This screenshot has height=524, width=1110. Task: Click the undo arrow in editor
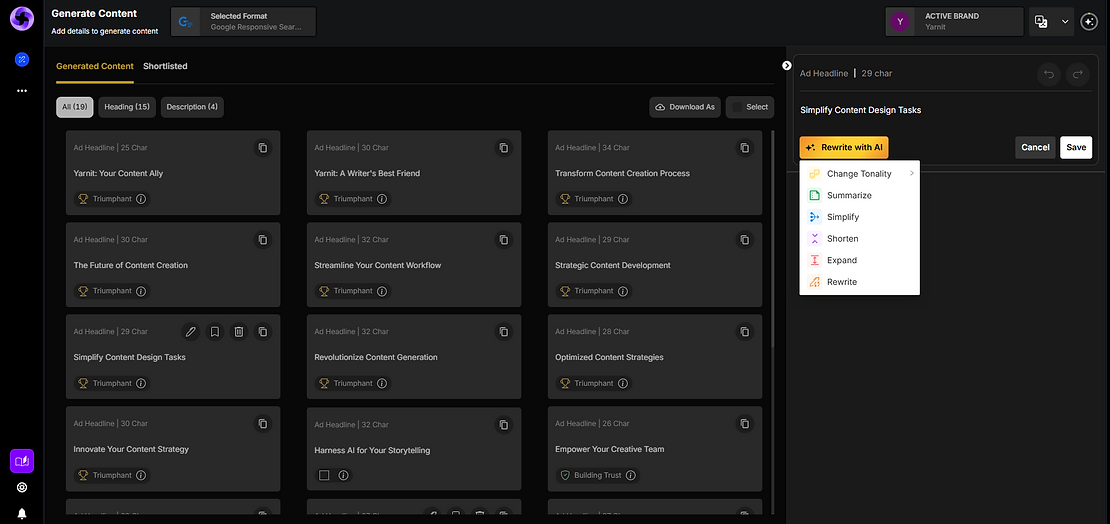[x=1049, y=74]
